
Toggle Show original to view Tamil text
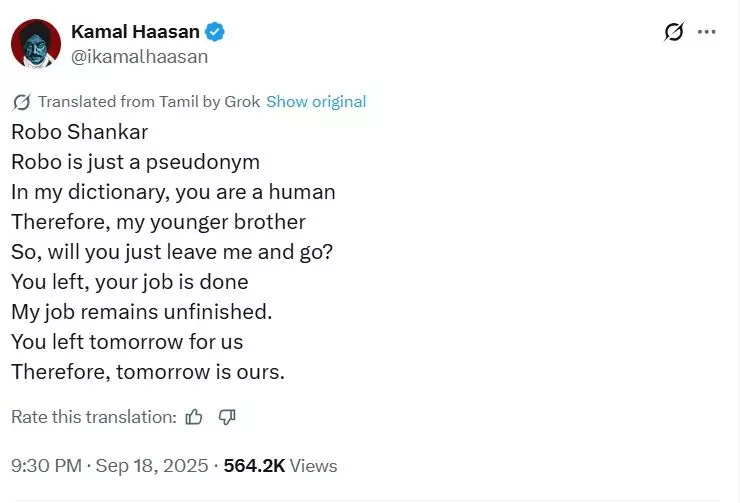[x=316, y=102]
